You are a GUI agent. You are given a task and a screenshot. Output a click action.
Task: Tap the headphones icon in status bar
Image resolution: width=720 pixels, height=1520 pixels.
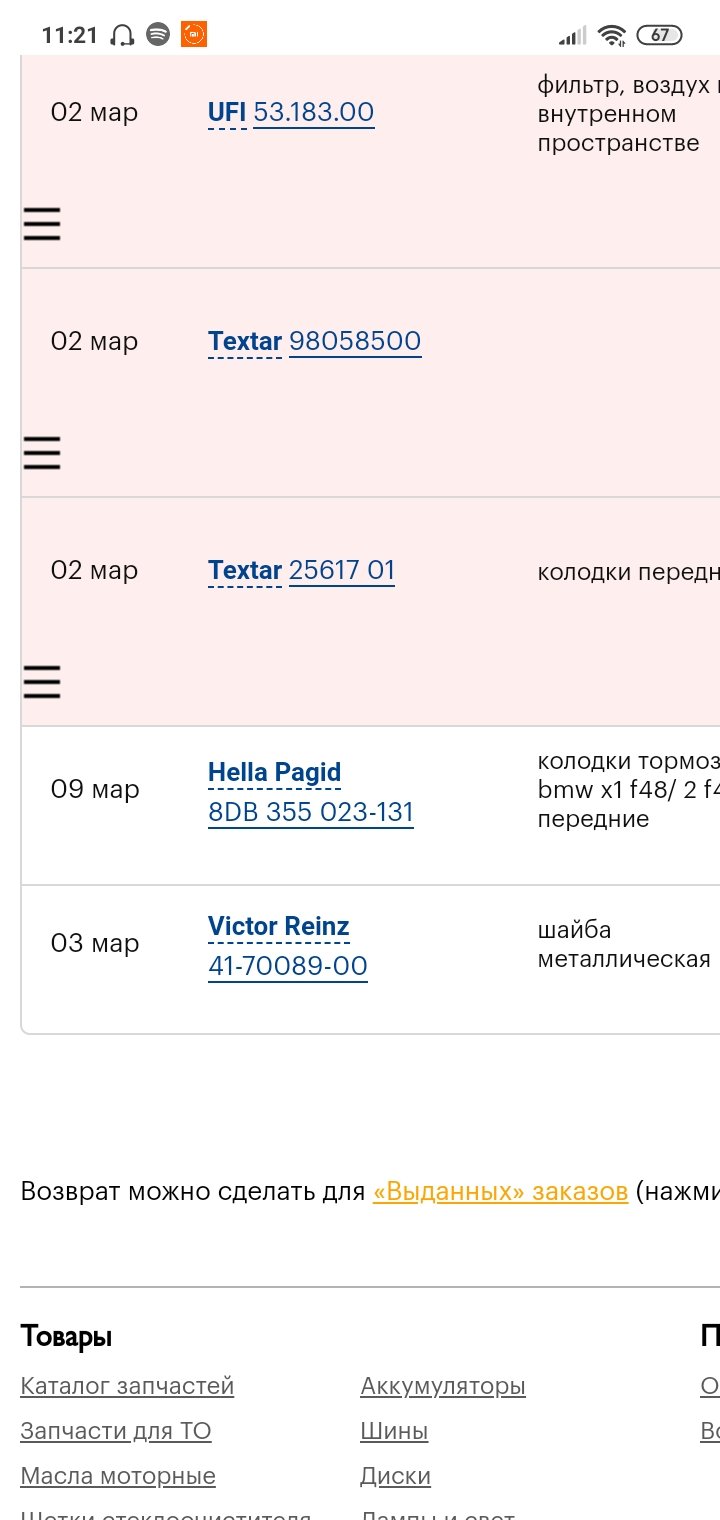(122, 35)
